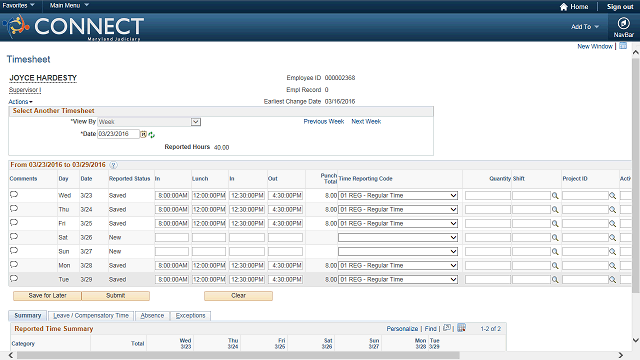This screenshot has height=360, width=640.
Task: Open the NavBar compass icon
Action: pos(623,23)
